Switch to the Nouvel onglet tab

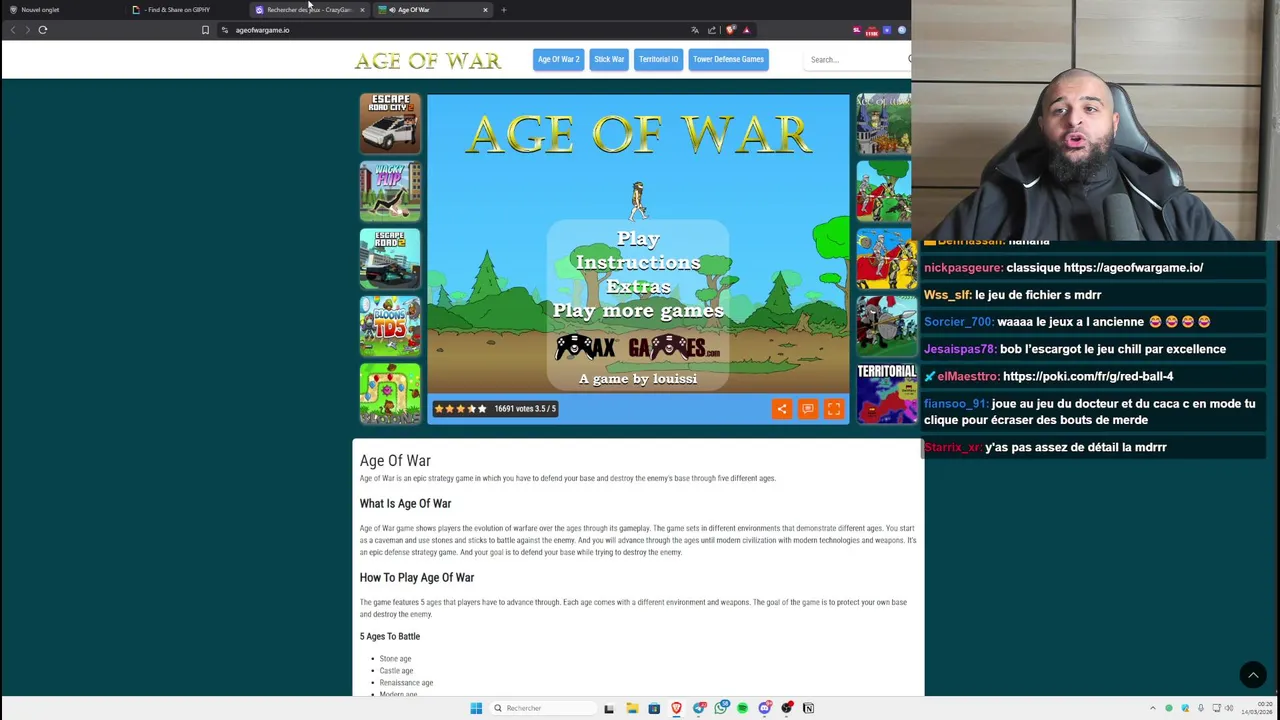pos(62,10)
